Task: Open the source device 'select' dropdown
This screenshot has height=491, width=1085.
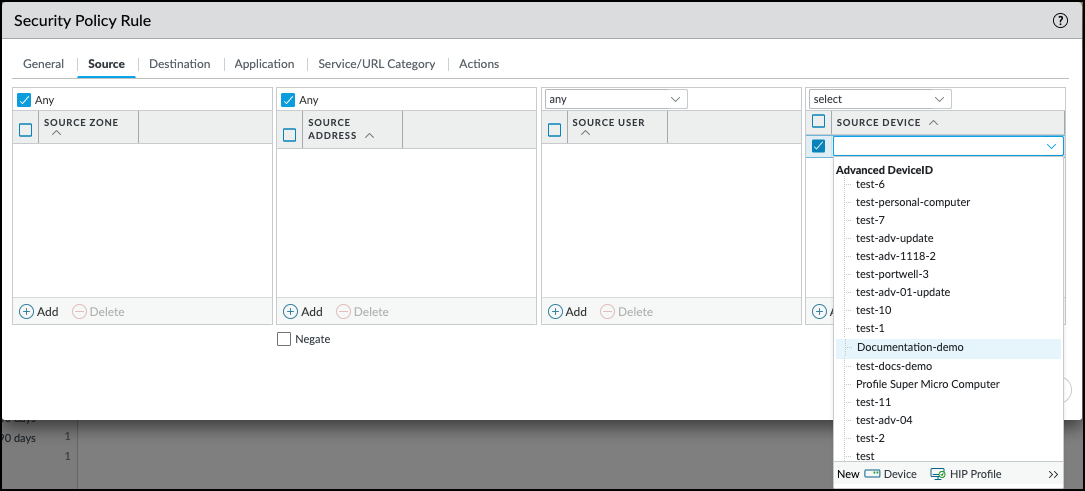Action: coord(879,99)
